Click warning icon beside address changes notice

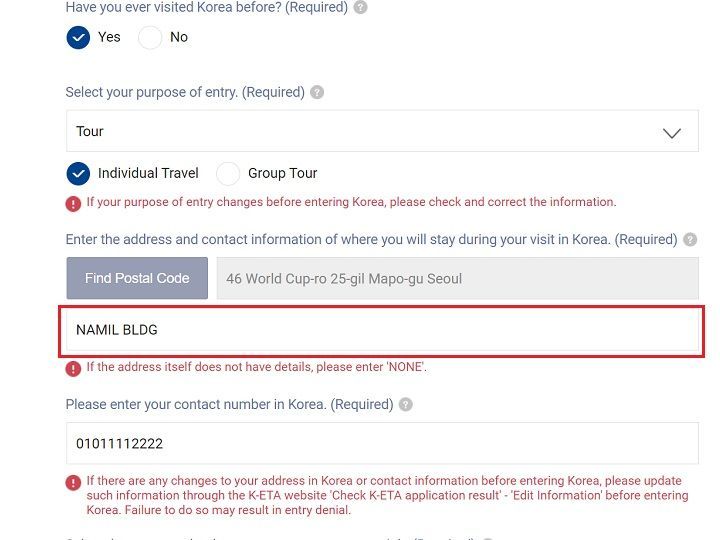pyautogui.click(x=73, y=482)
